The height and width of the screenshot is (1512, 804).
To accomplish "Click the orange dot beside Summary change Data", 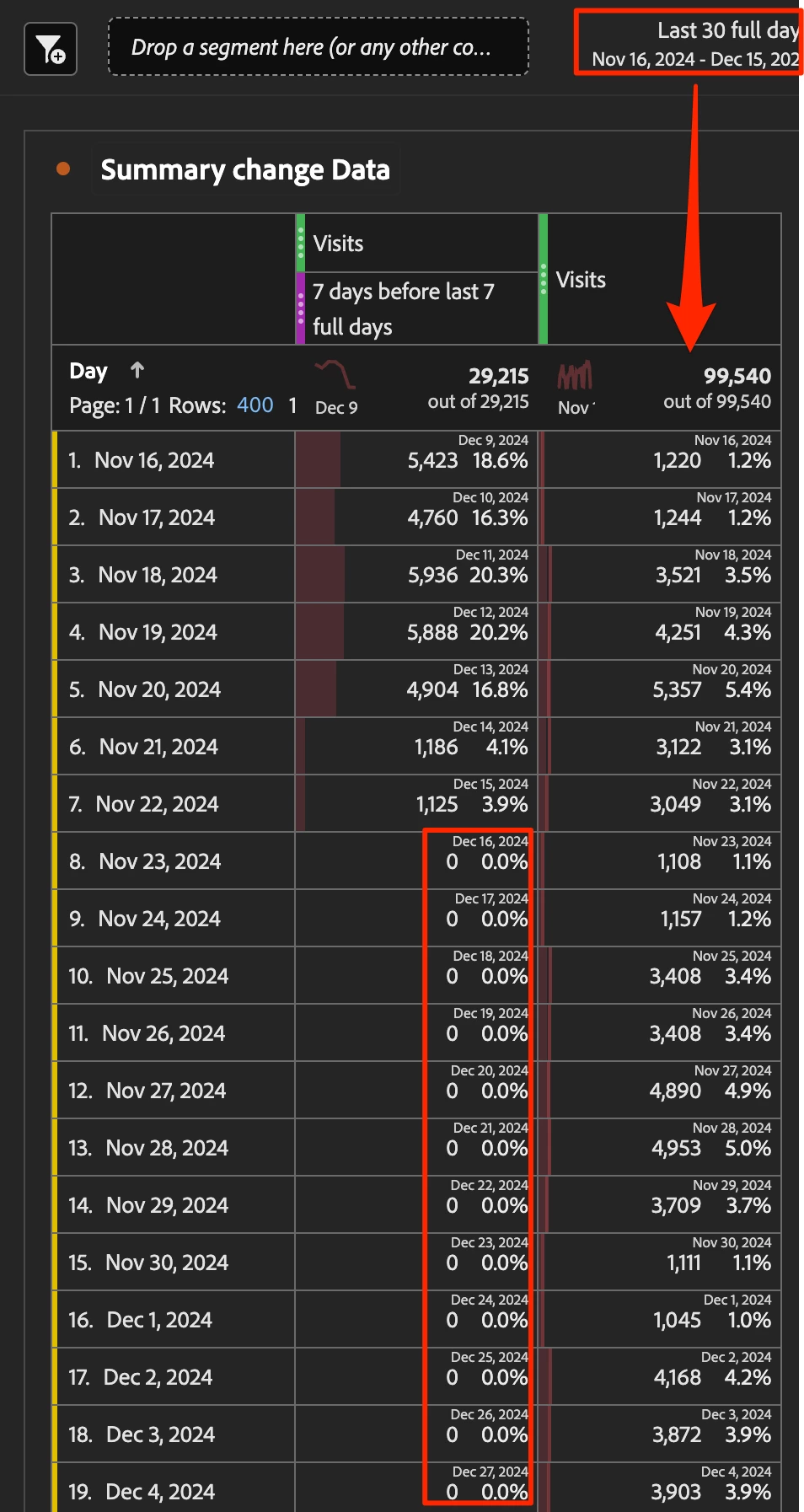I will [63, 169].
